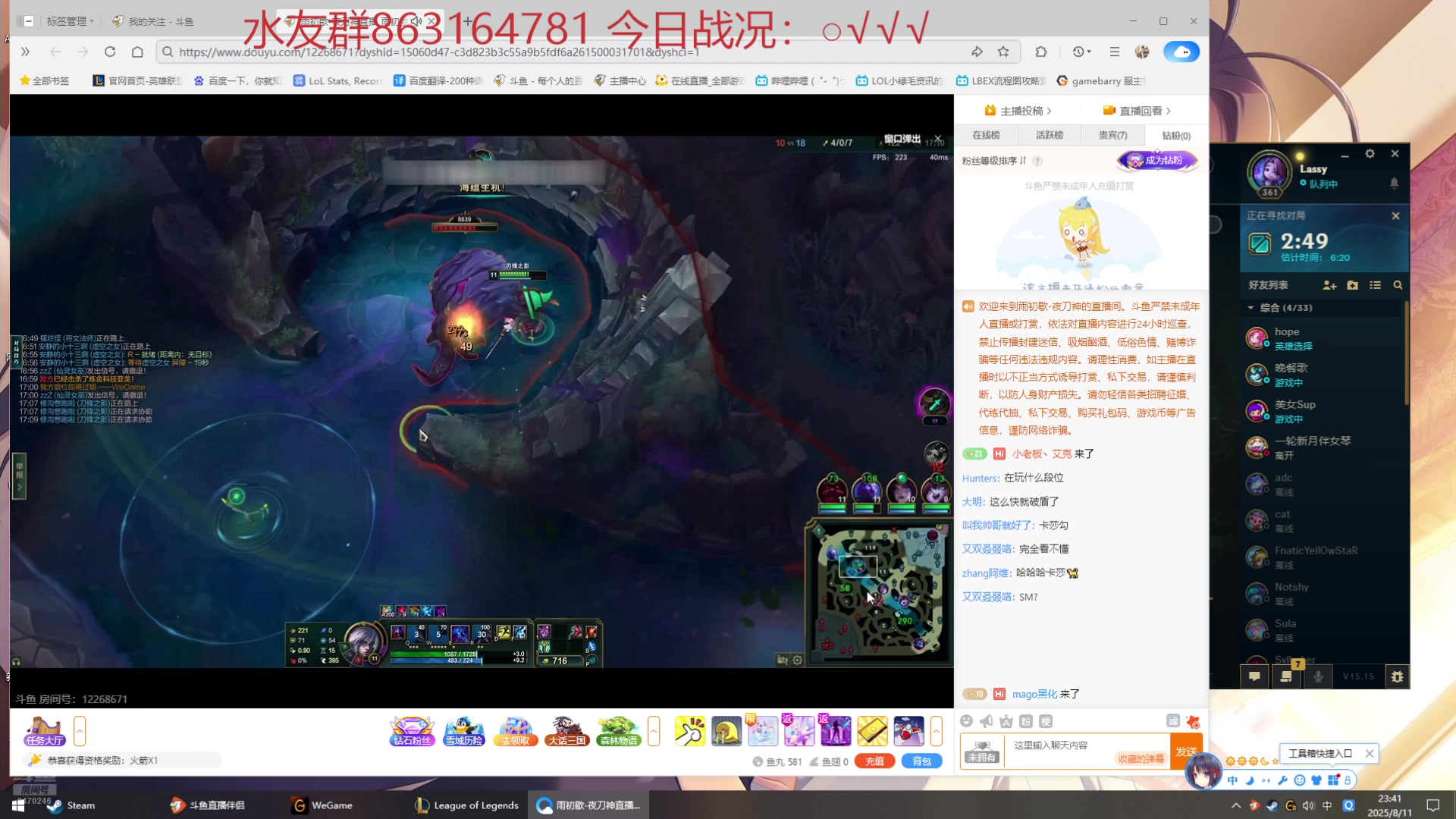Toggle IME Chinese/English mode on floating toolbar

pyautogui.click(x=1232, y=780)
